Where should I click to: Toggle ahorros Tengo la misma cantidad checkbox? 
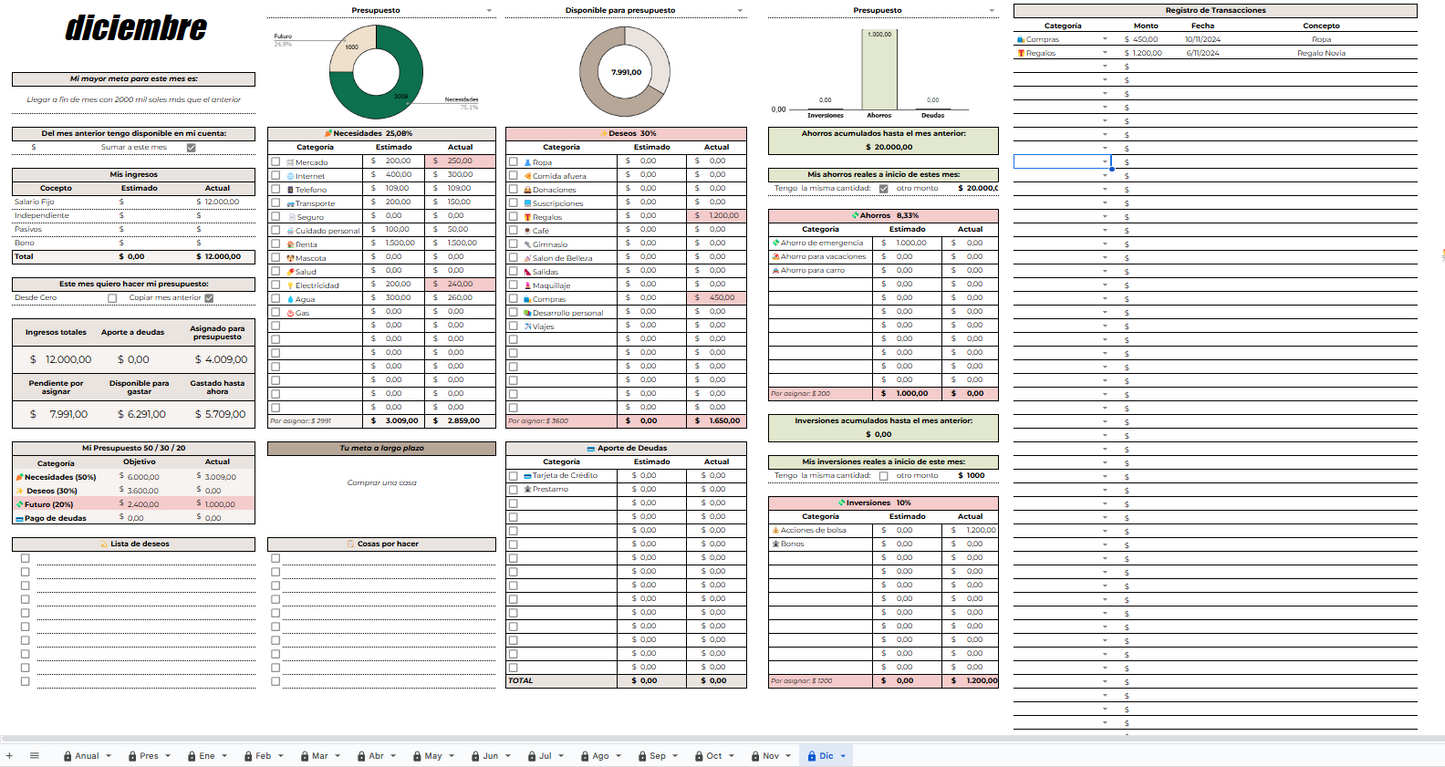pyautogui.click(x=883, y=188)
